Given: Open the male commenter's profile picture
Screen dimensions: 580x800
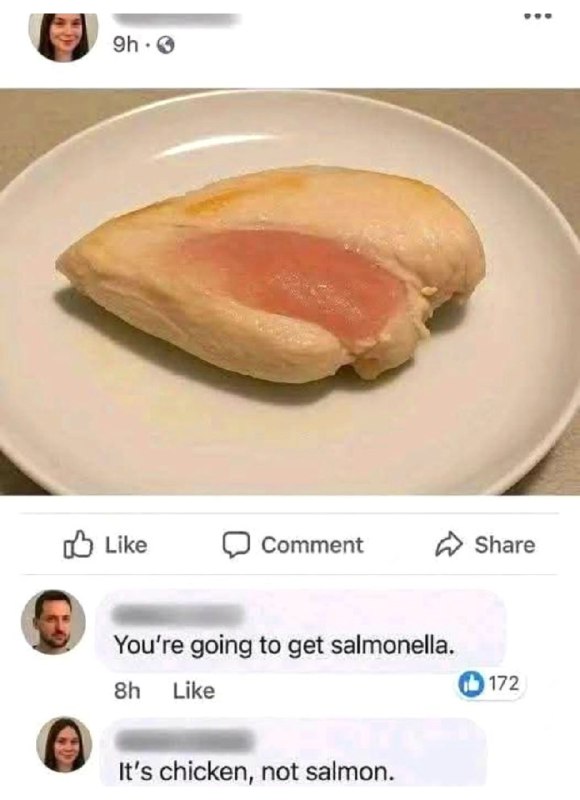Looking at the screenshot, I should pos(53,622).
